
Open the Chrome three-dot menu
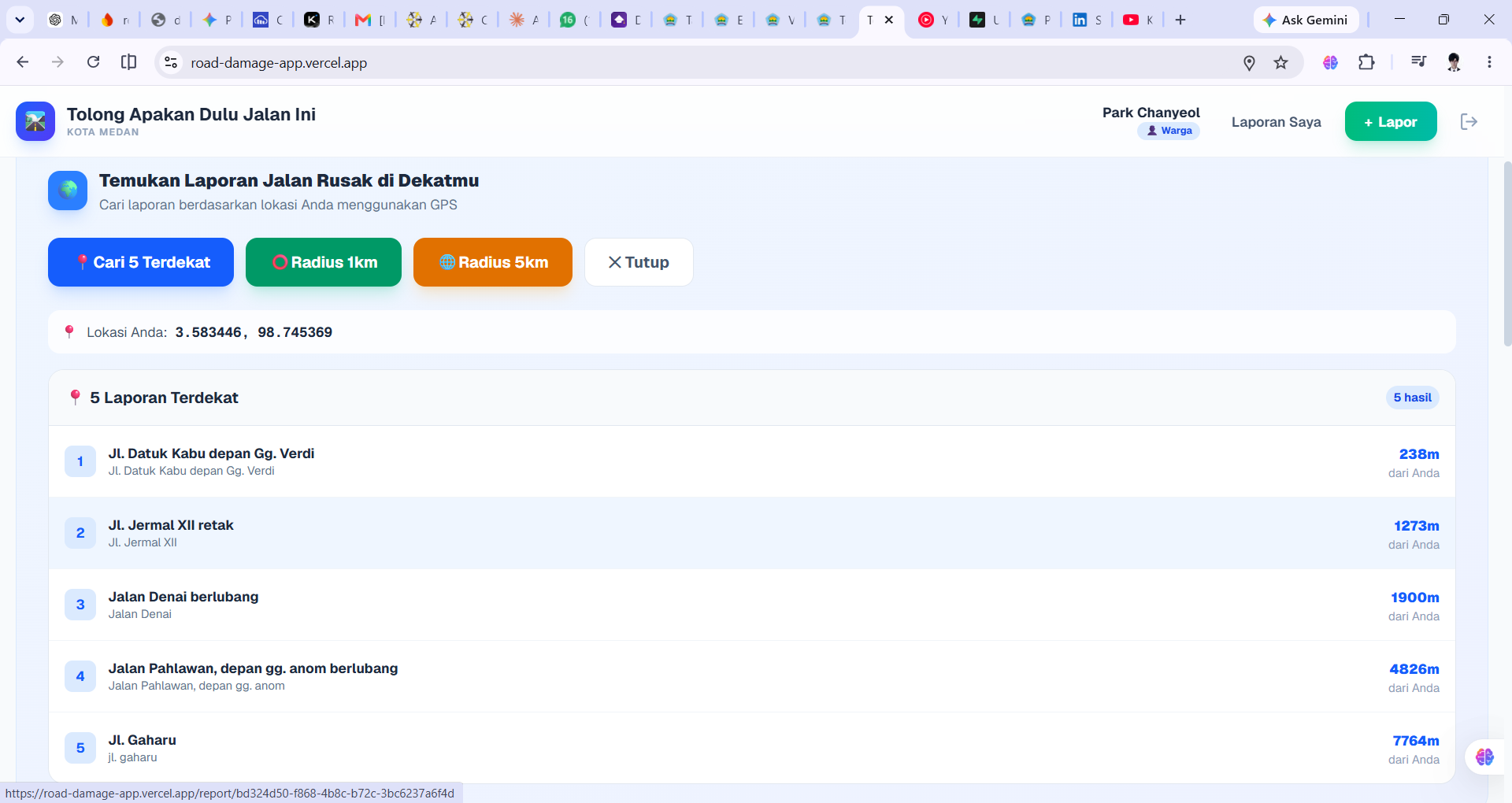1489,62
